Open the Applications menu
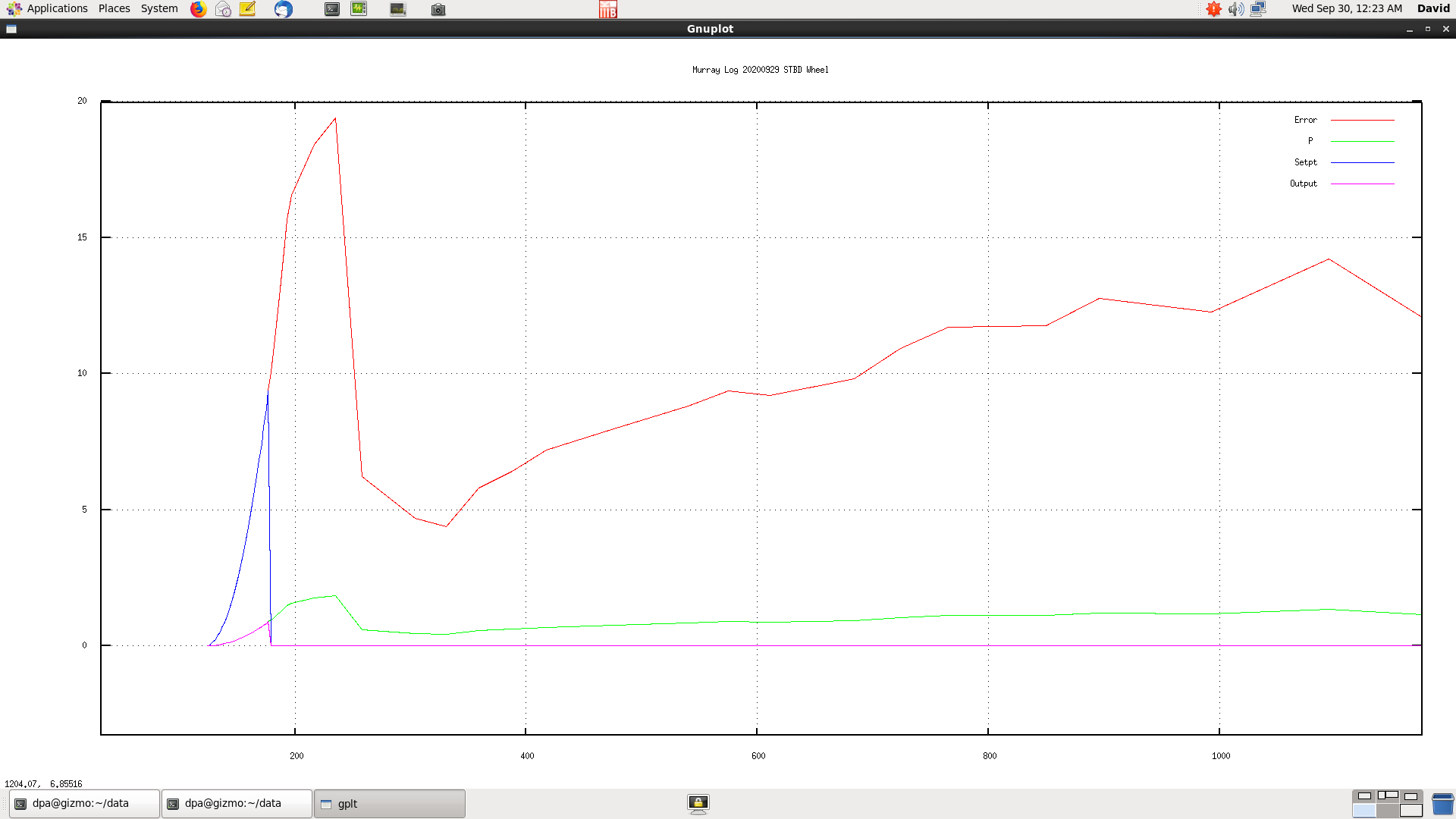The width and height of the screenshot is (1456, 819). [47, 8]
